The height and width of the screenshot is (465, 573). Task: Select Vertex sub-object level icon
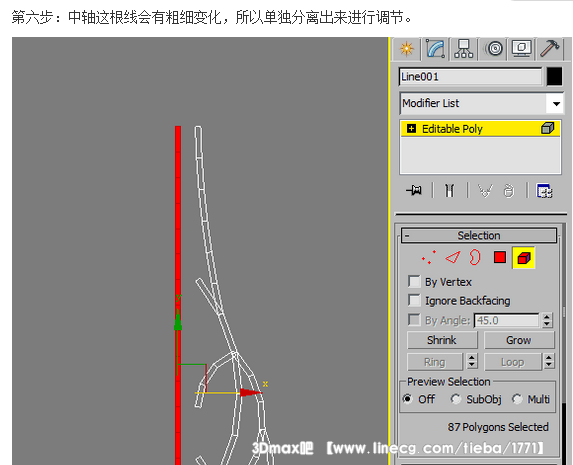pyautogui.click(x=429, y=257)
